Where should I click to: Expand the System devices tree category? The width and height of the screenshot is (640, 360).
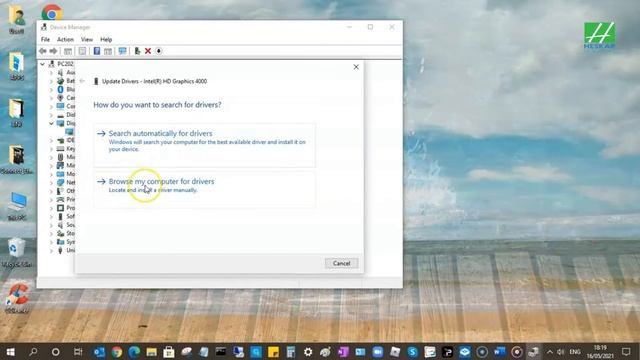(x=51, y=242)
